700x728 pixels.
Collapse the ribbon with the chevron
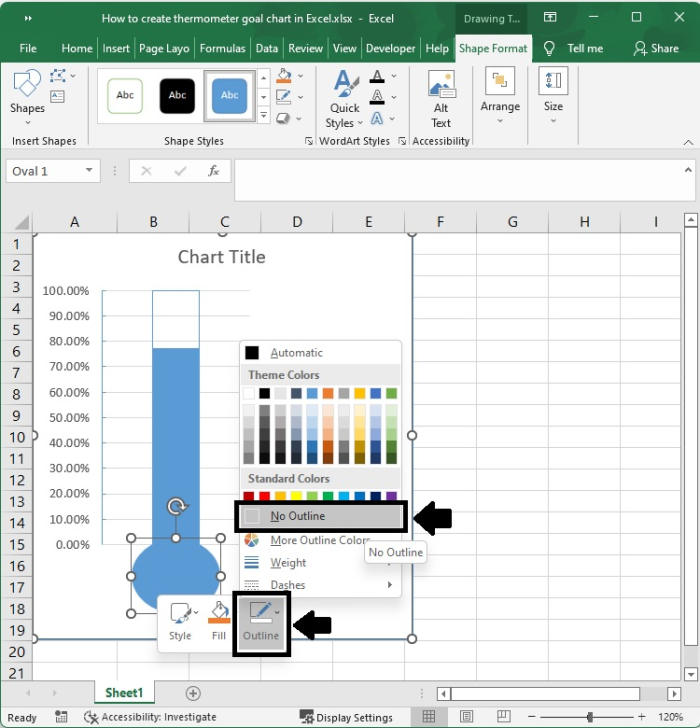pyautogui.click(x=688, y=143)
